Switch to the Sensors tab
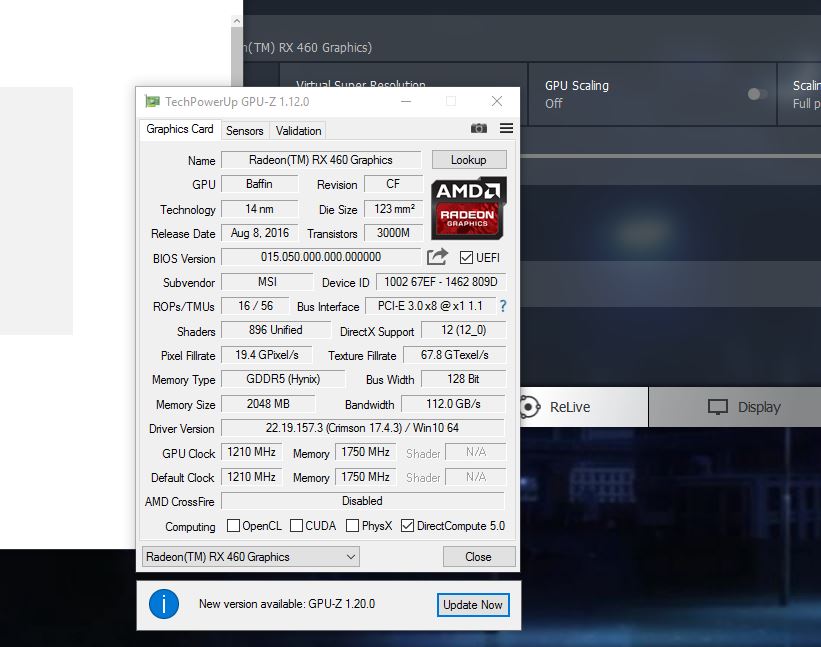This screenshot has height=647, width=821. 244,131
